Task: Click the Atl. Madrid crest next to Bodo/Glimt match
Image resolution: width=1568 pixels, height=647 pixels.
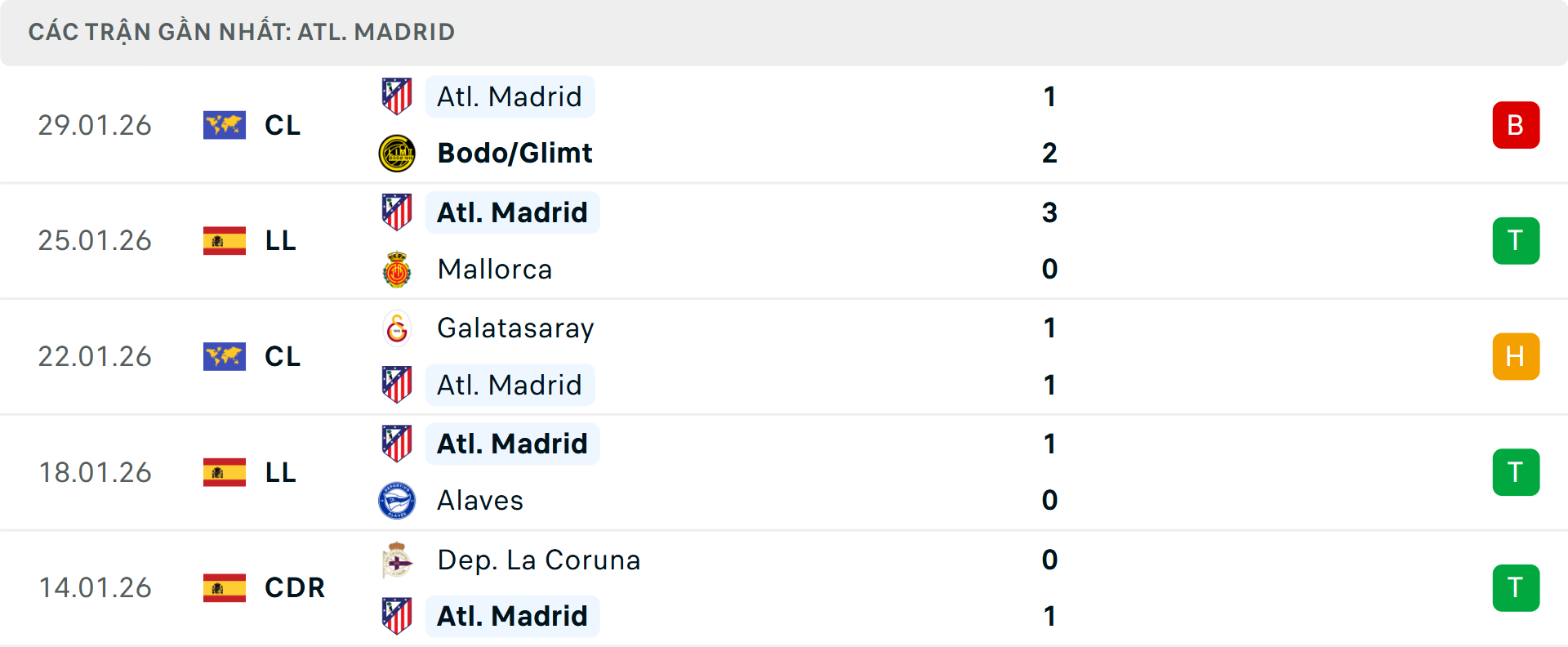Action: [398, 96]
